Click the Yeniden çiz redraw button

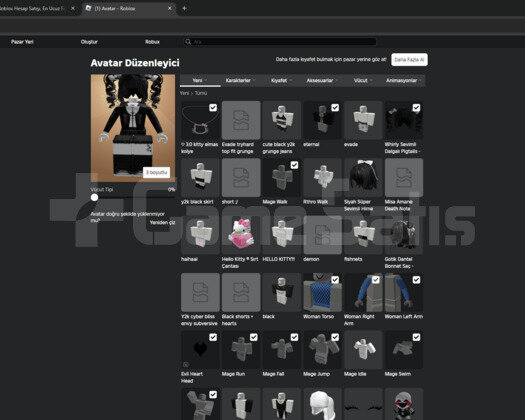[x=163, y=222]
